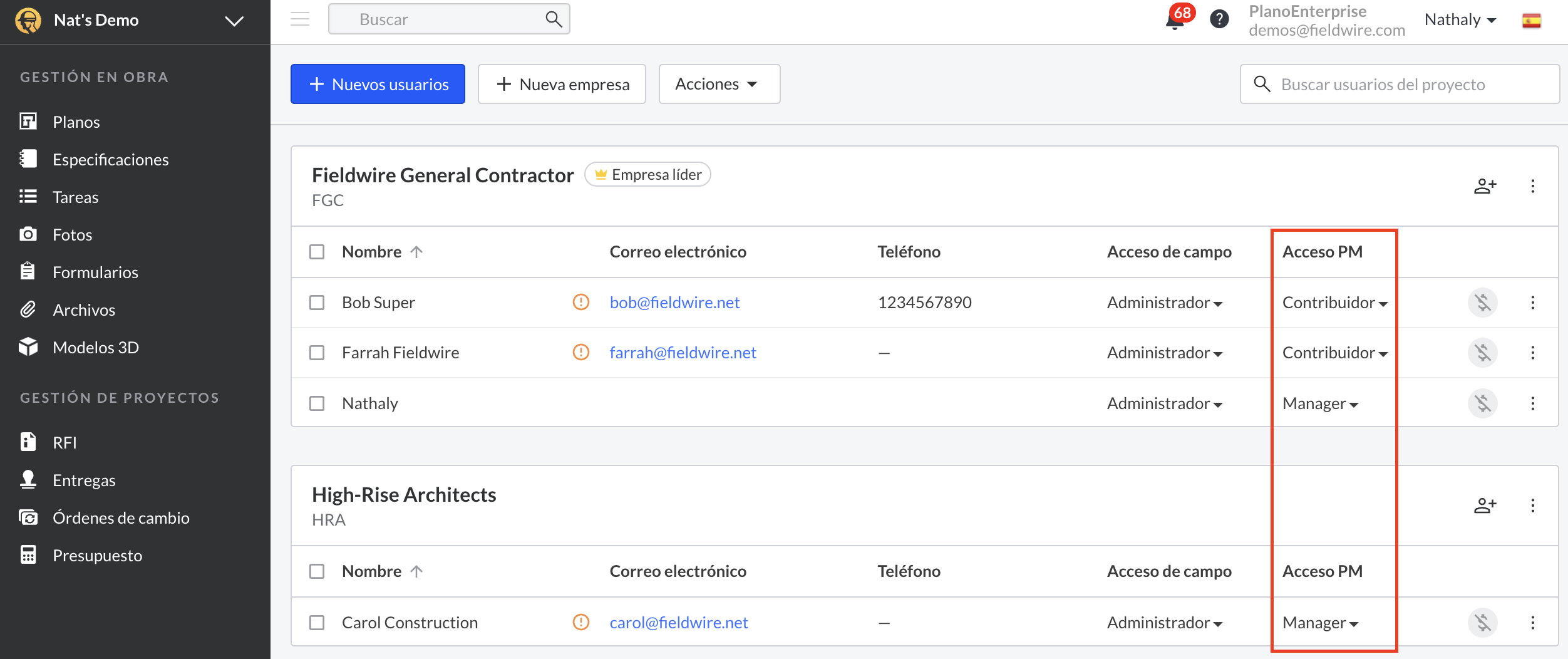Click the billing icon in Carol Construction's row

coord(1482,623)
